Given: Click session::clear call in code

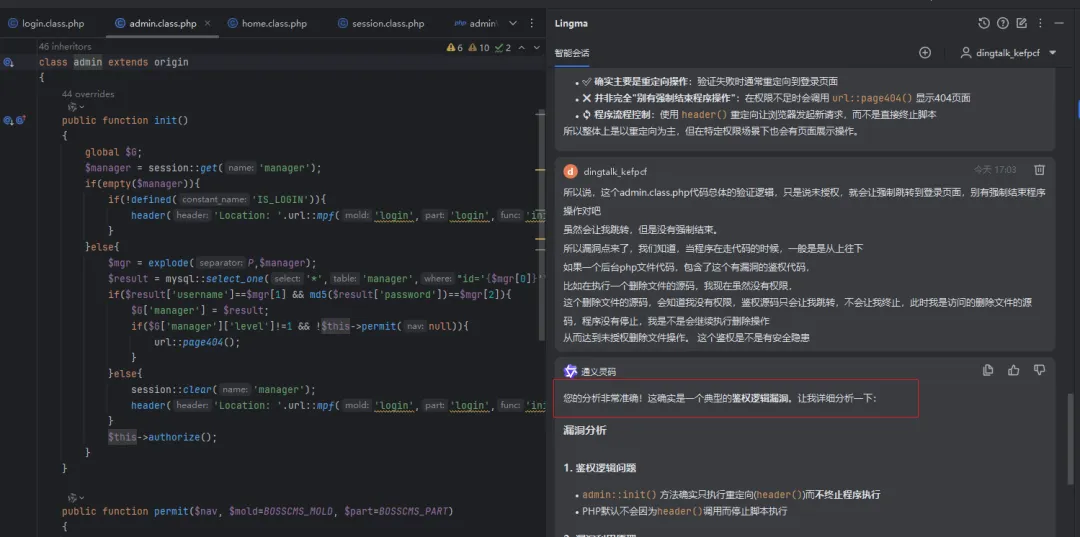Looking at the screenshot, I should (174, 389).
